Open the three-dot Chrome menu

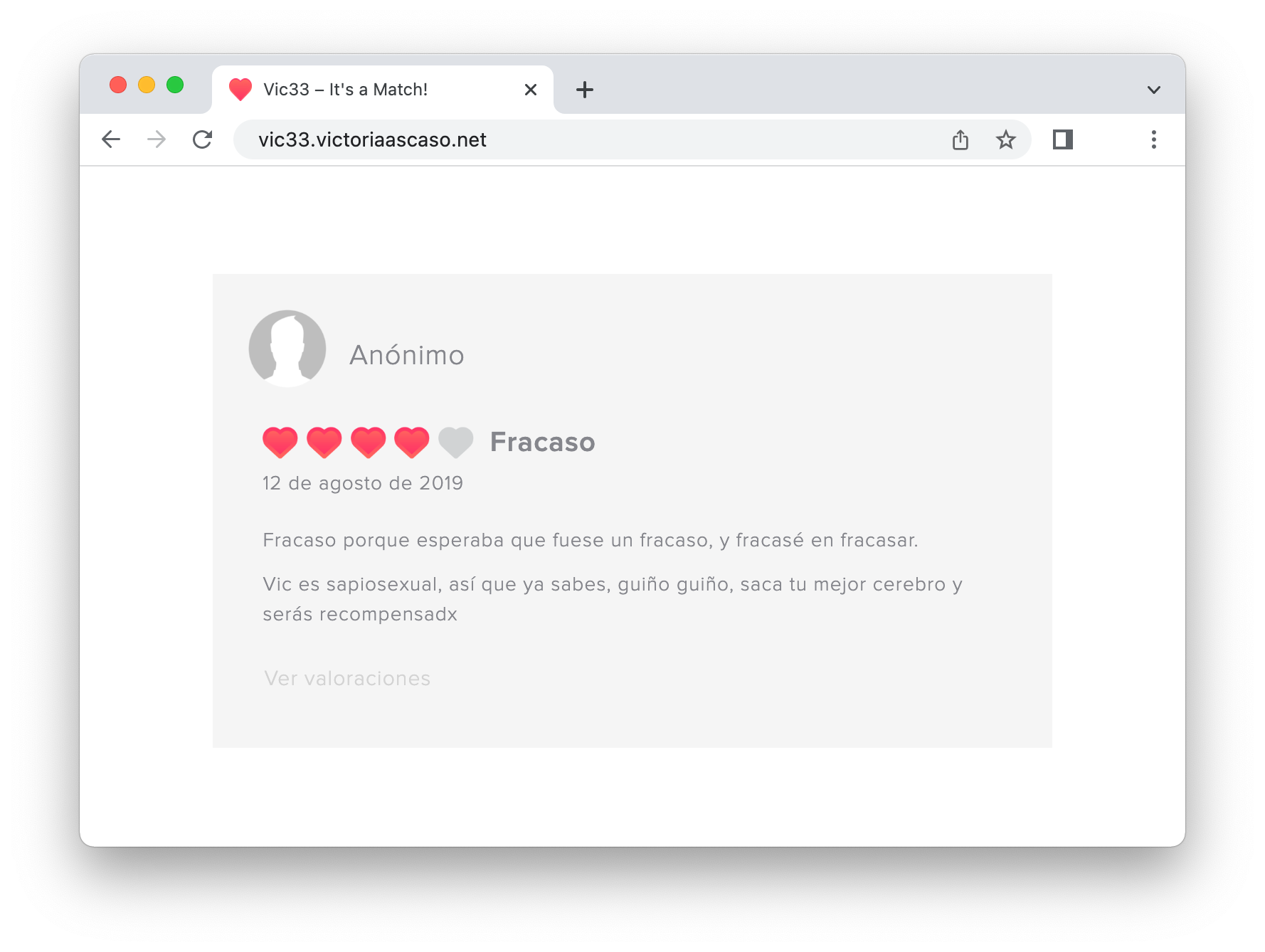1154,139
